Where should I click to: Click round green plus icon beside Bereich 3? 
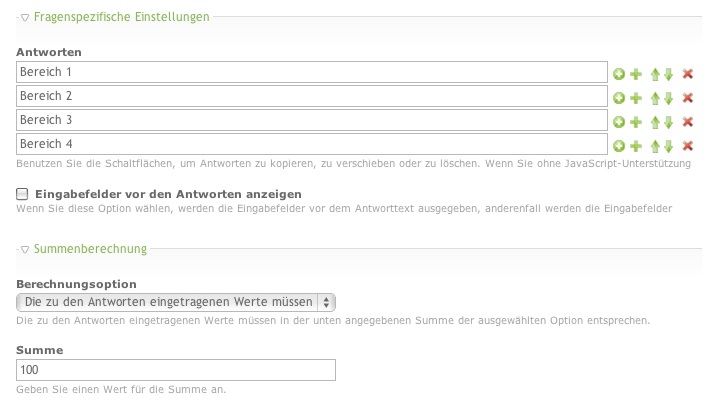[x=619, y=121]
